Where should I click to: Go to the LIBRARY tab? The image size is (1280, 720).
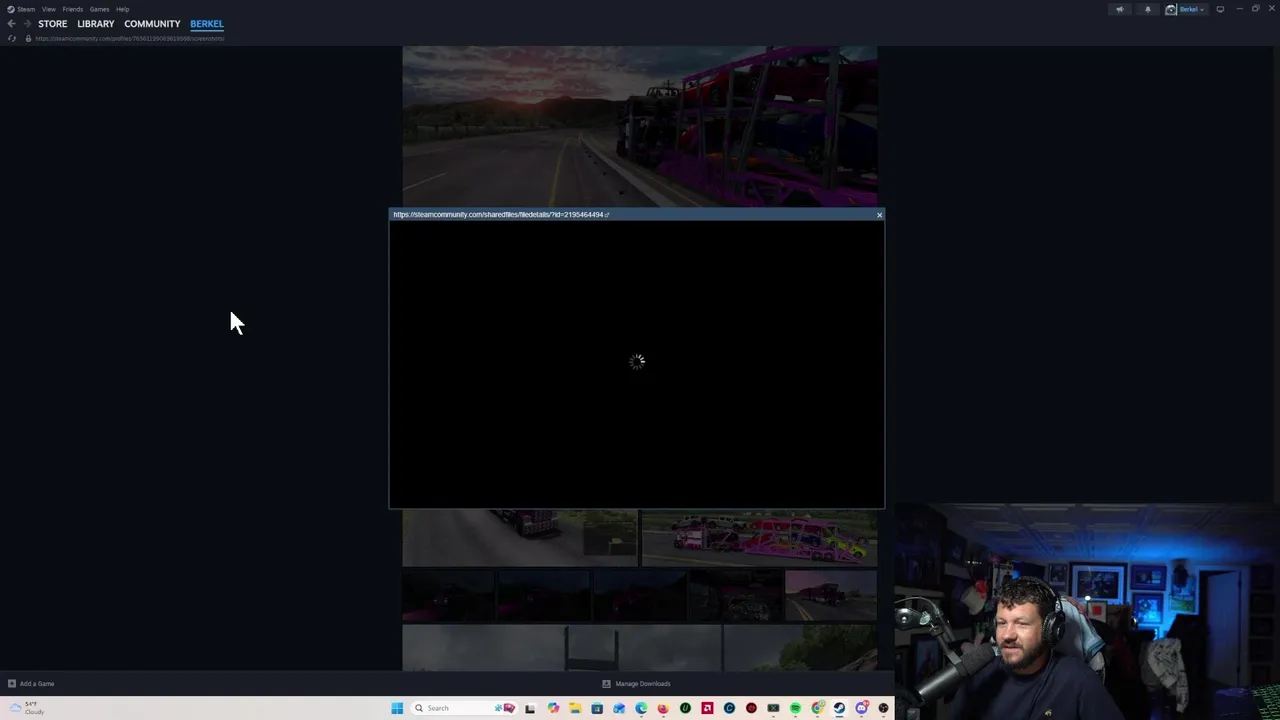pos(96,24)
